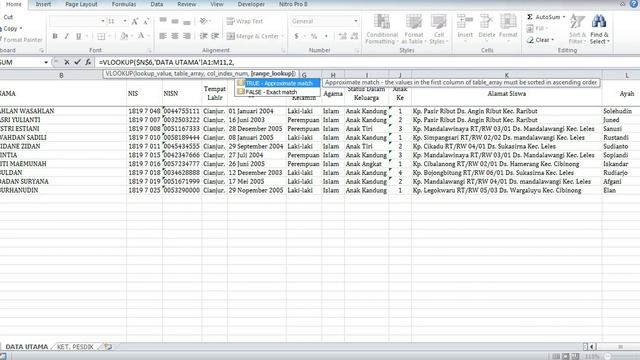640x360 pixels.
Task: Click the Decrease Font Size icon
Action: 146,21
